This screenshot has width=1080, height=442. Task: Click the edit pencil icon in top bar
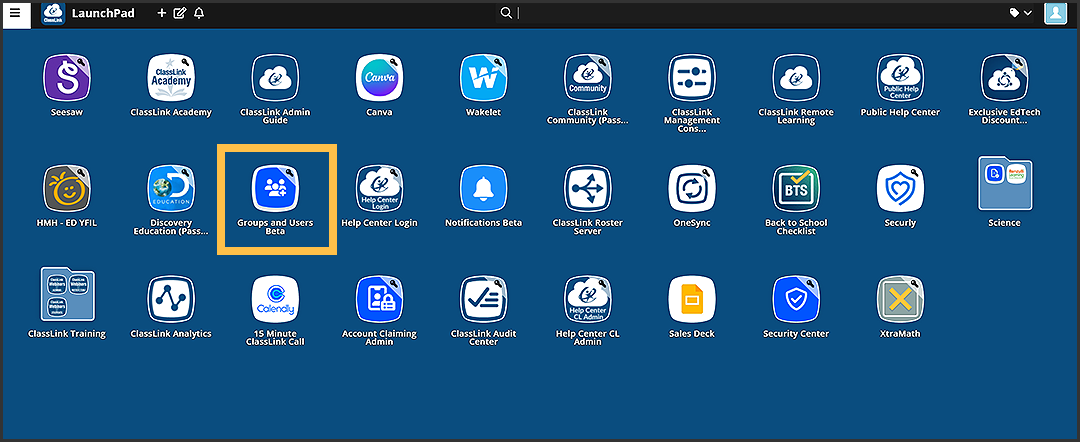(x=180, y=13)
